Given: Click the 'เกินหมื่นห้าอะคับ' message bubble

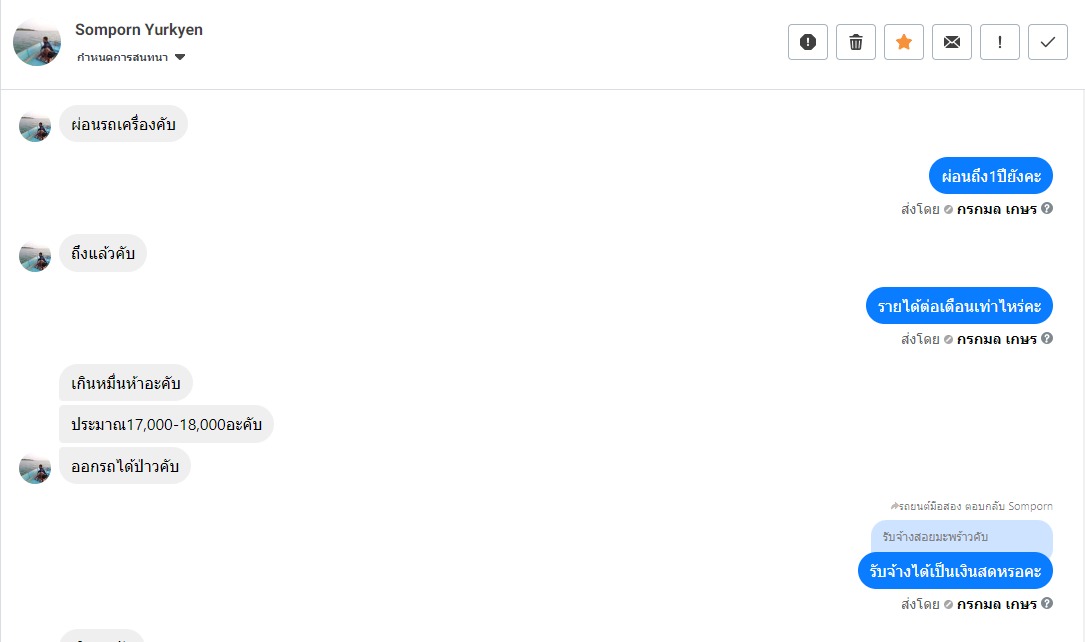Looking at the screenshot, I should (x=126, y=383).
